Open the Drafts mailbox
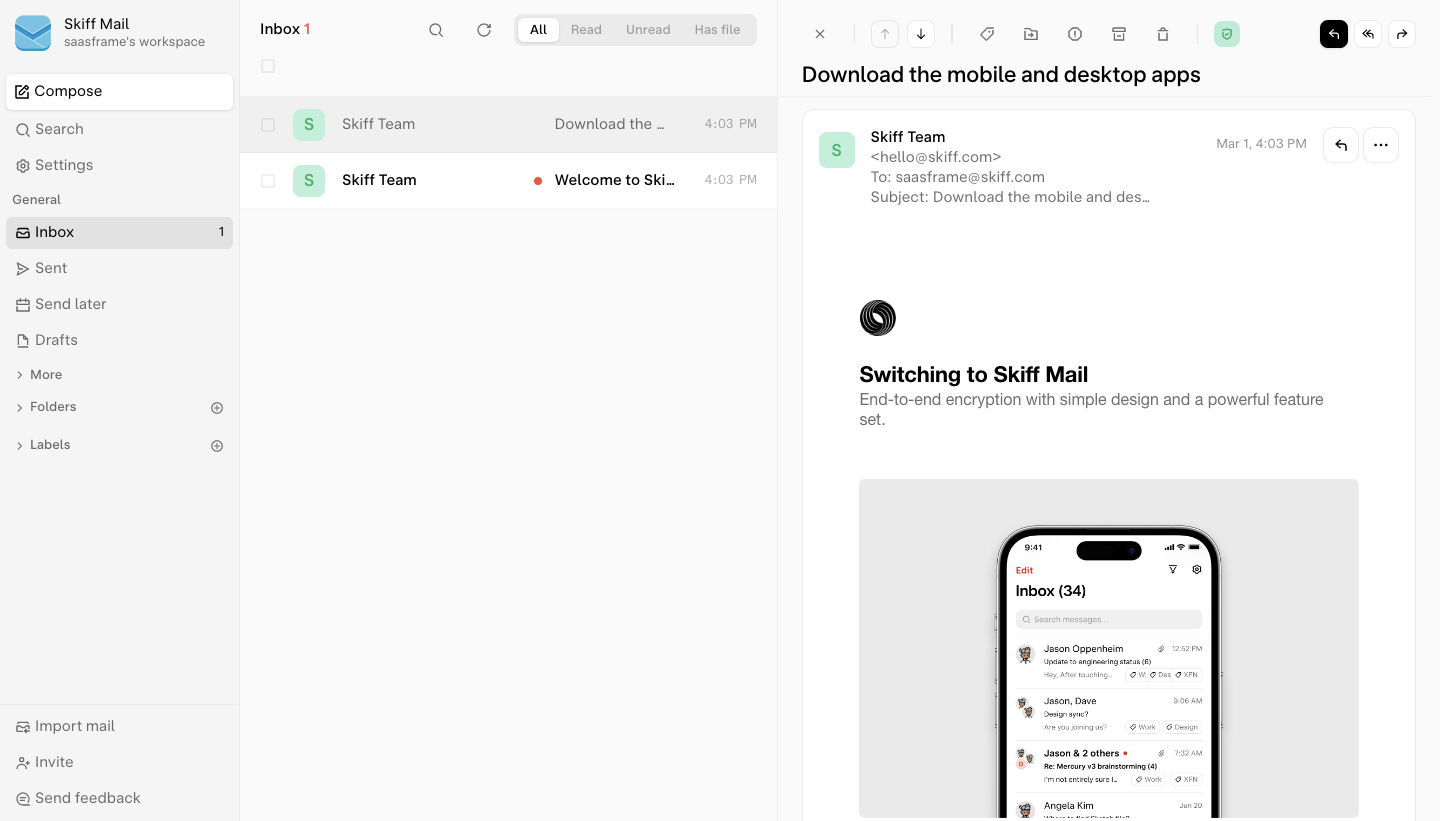Image resolution: width=1440 pixels, height=821 pixels. tap(120, 340)
